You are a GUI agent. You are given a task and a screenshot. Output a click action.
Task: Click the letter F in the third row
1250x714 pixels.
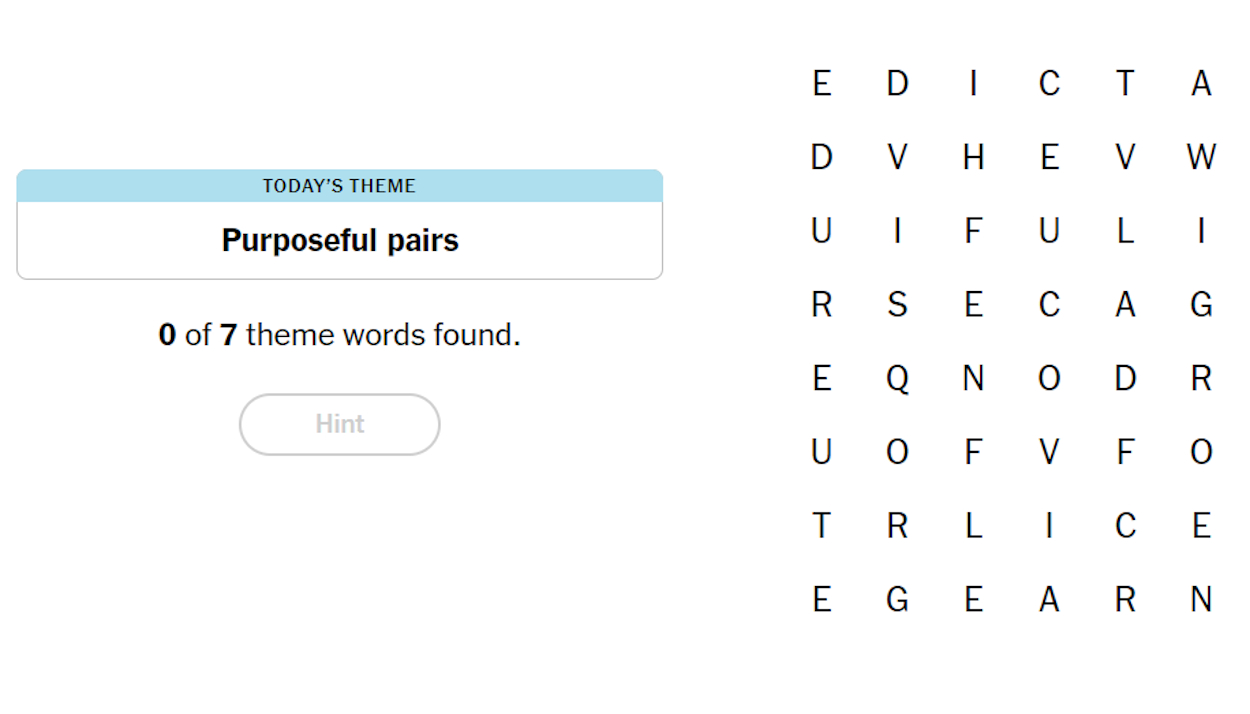coord(973,231)
